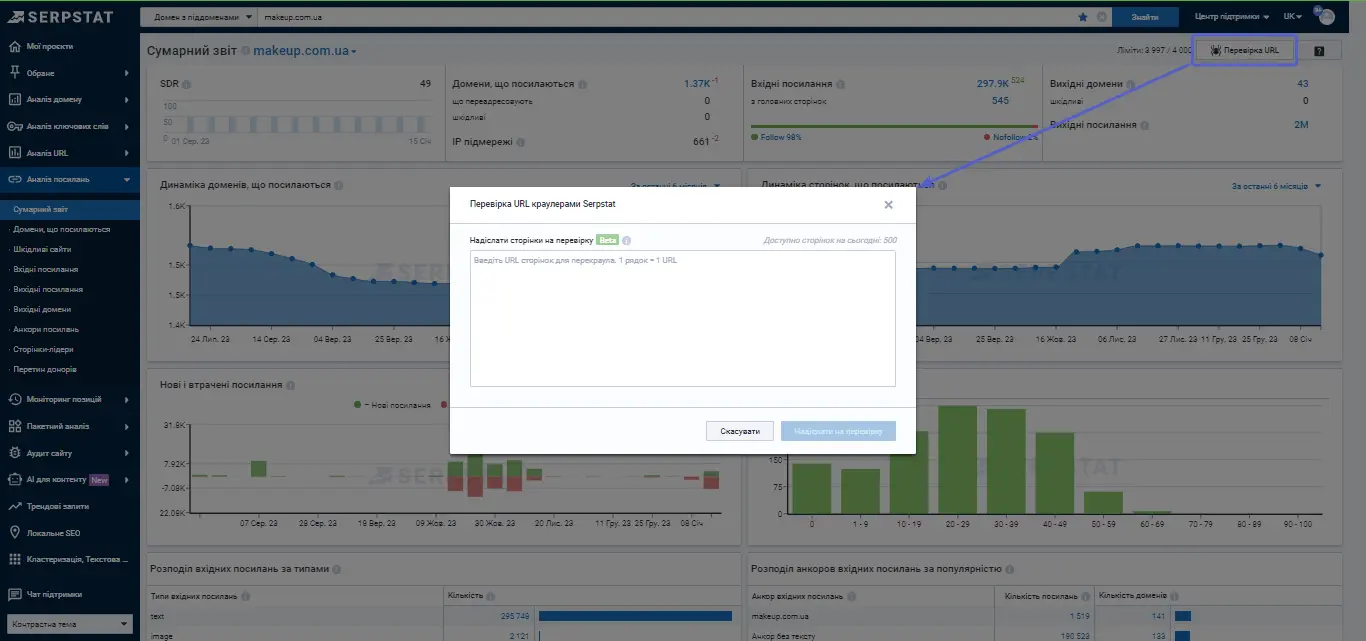Viewport: 1366px width, 641px height.
Task: Click the Чат підтримки chat icon
Action: point(14,594)
